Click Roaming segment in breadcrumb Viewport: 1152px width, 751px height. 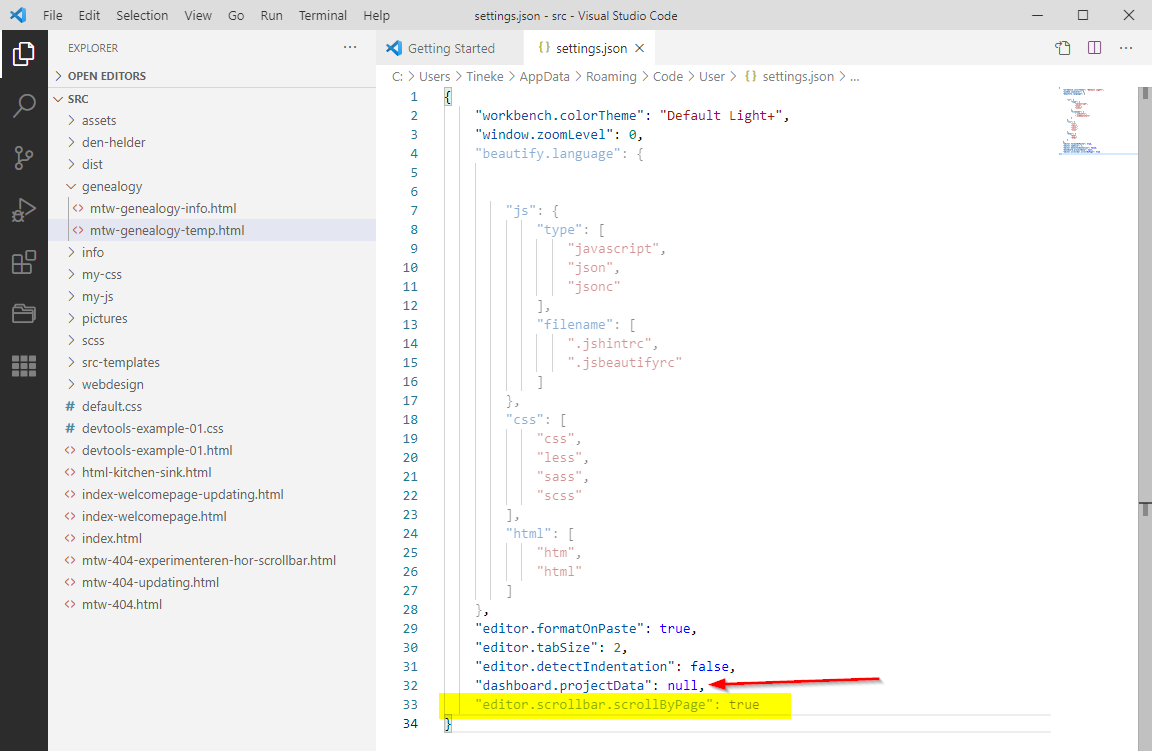[611, 76]
